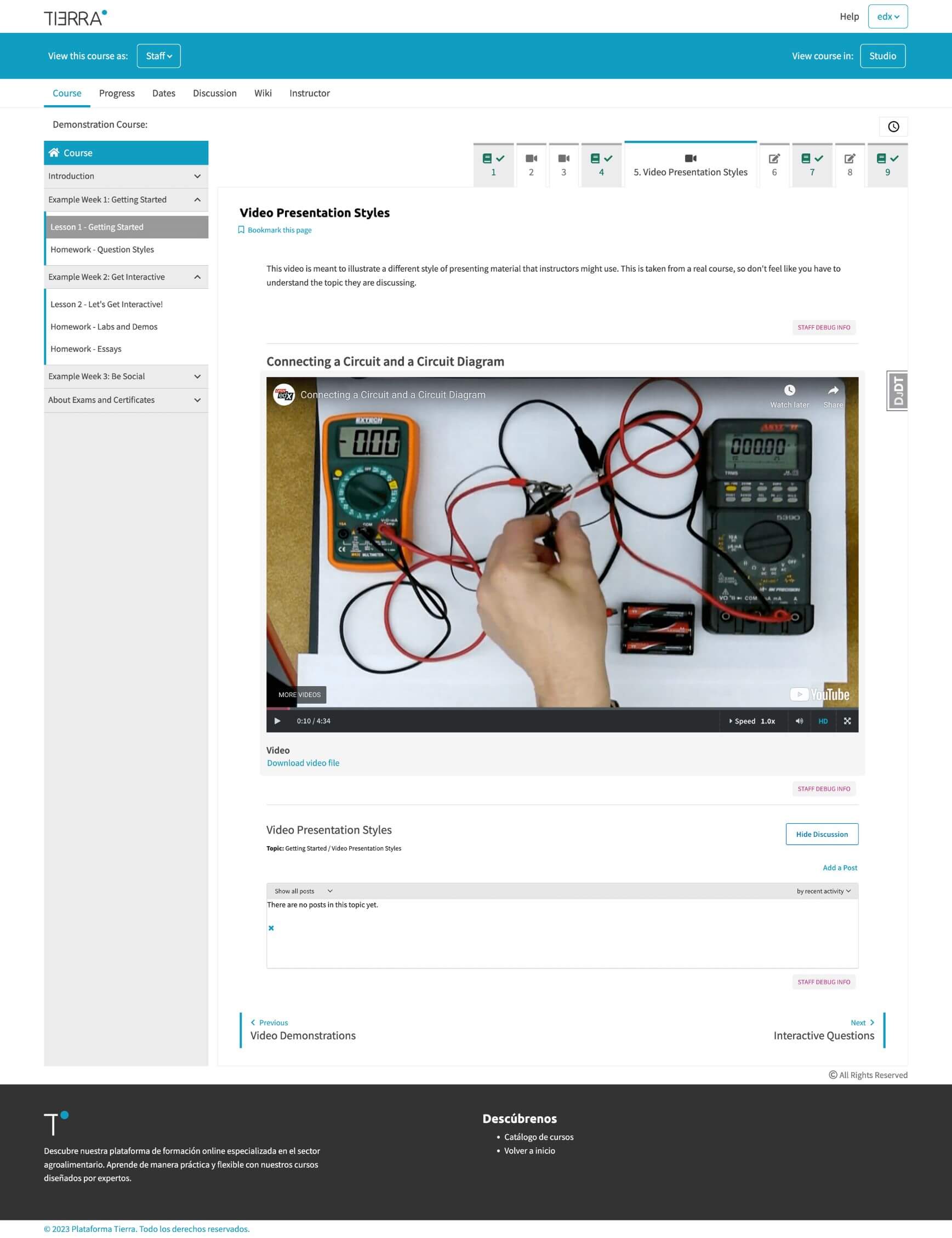Click the video title overlay text
The image size is (952, 1238).
click(x=393, y=395)
